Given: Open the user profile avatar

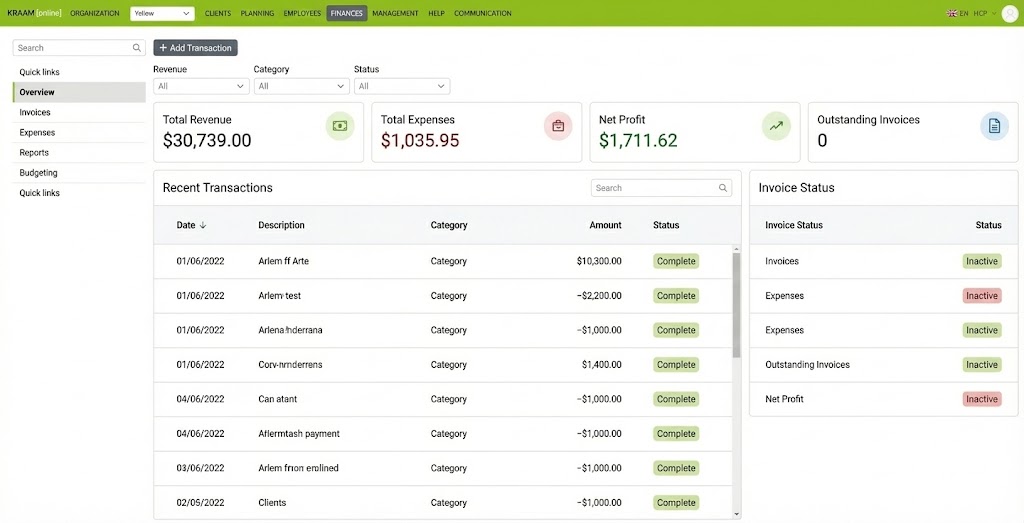Looking at the screenshot, I should [1009, 13].
